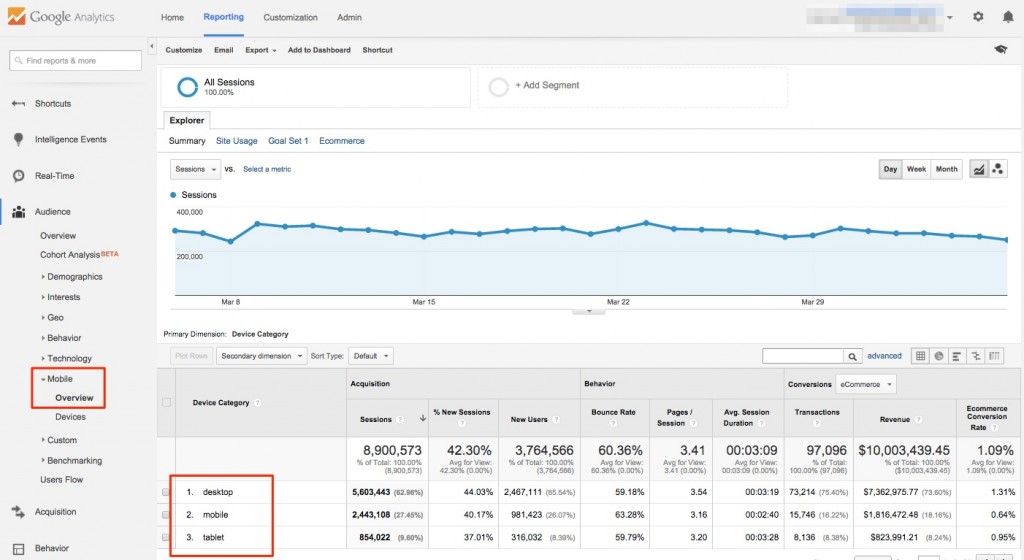Screen dimensions: 1024x560
Task: Switch chart to motion chart view
Action: coord(998,169)
